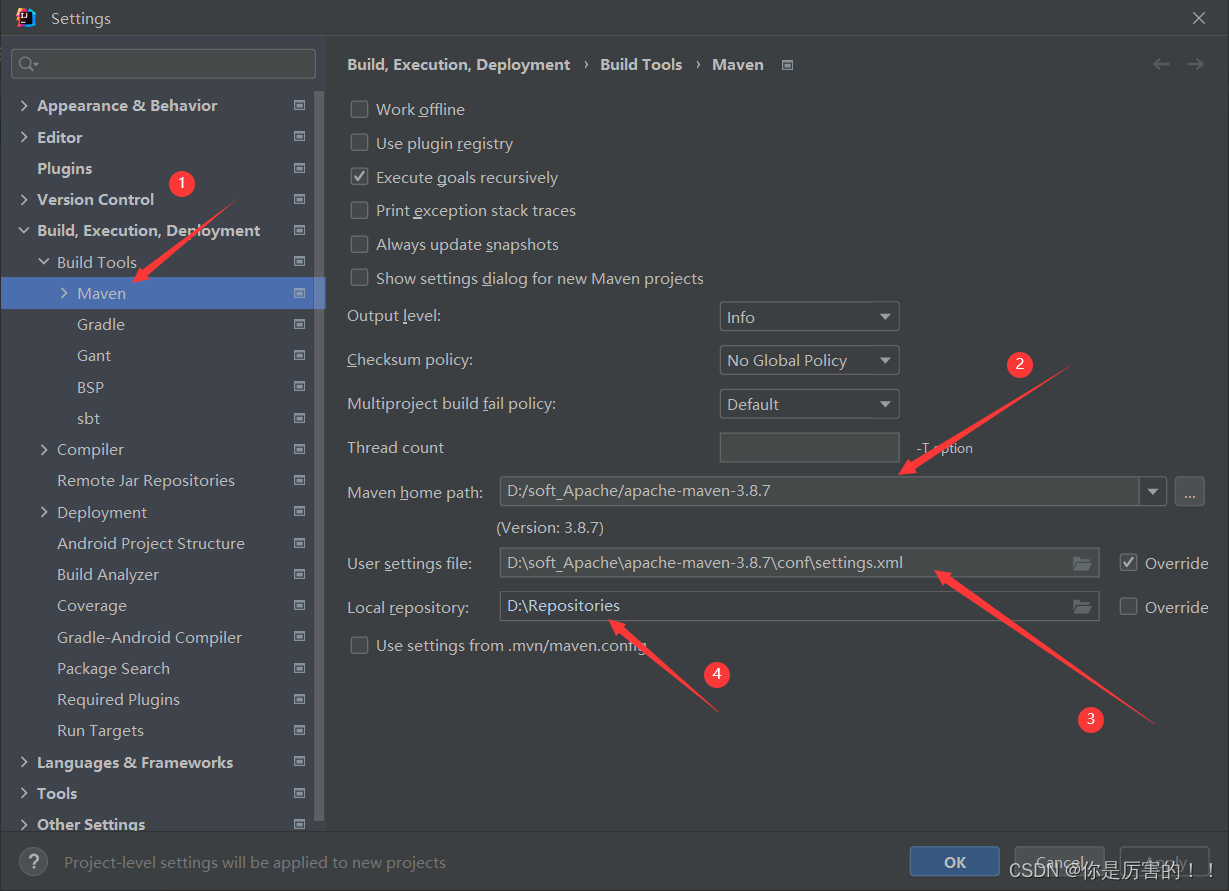Click the OK button

pos(955,862)
